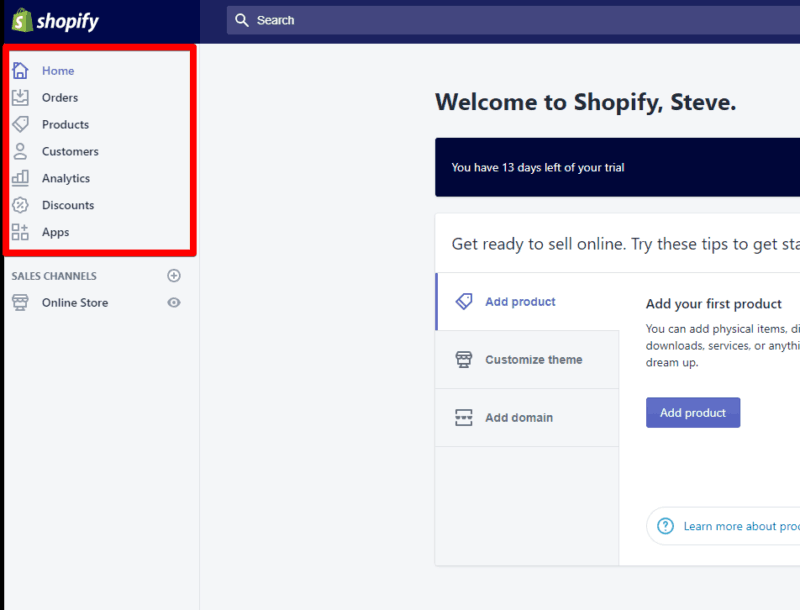
Task: Click the Customers person icon
Action: tap(20, 151)
